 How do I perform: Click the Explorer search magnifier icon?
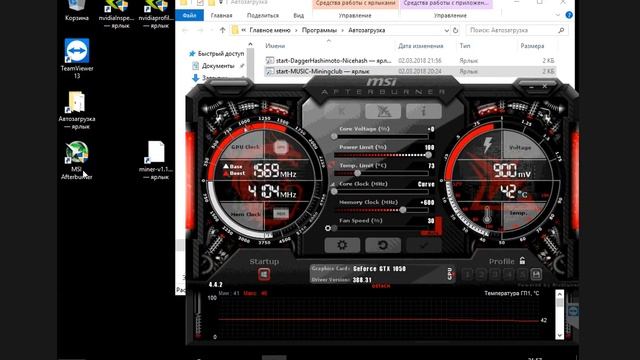click(x=561, y=30)
